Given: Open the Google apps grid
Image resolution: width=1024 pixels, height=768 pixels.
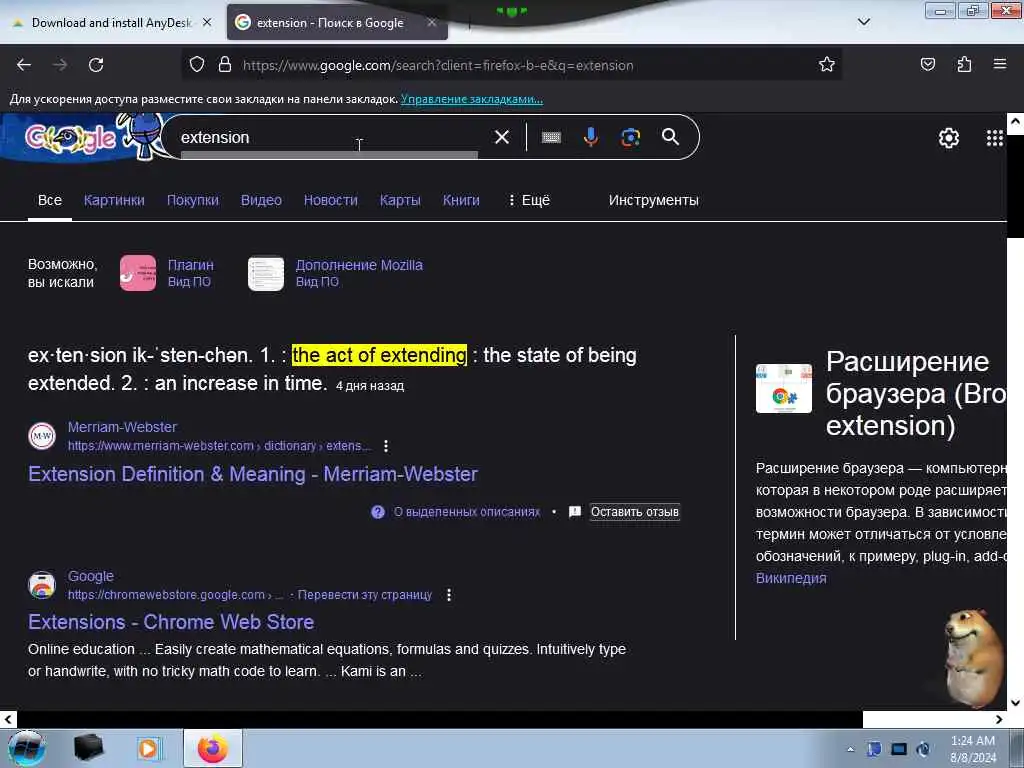Looking at the screenshot, I should coord(995,138).
